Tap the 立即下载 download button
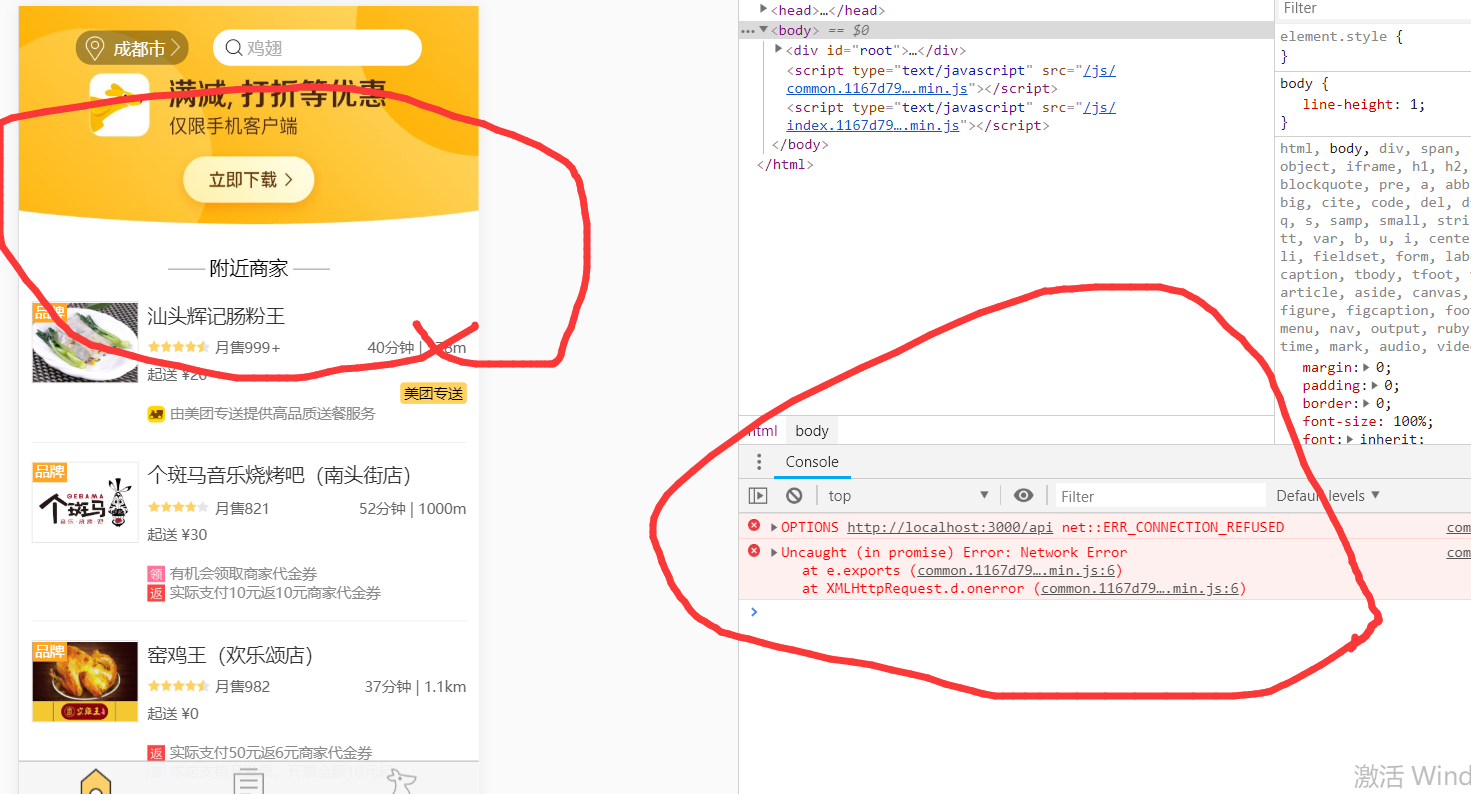This screenshot has width=1471, height=794. coord(249,180)
